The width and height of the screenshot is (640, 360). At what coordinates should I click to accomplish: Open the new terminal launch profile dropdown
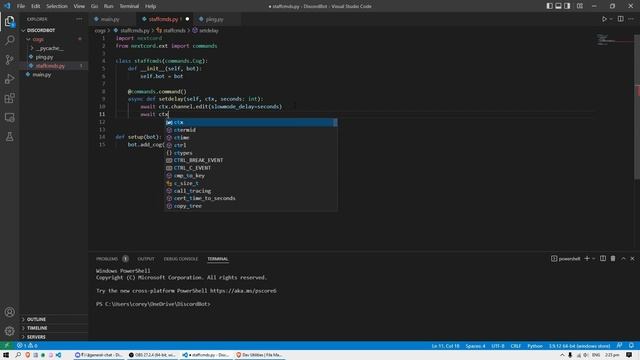(594, 259)
